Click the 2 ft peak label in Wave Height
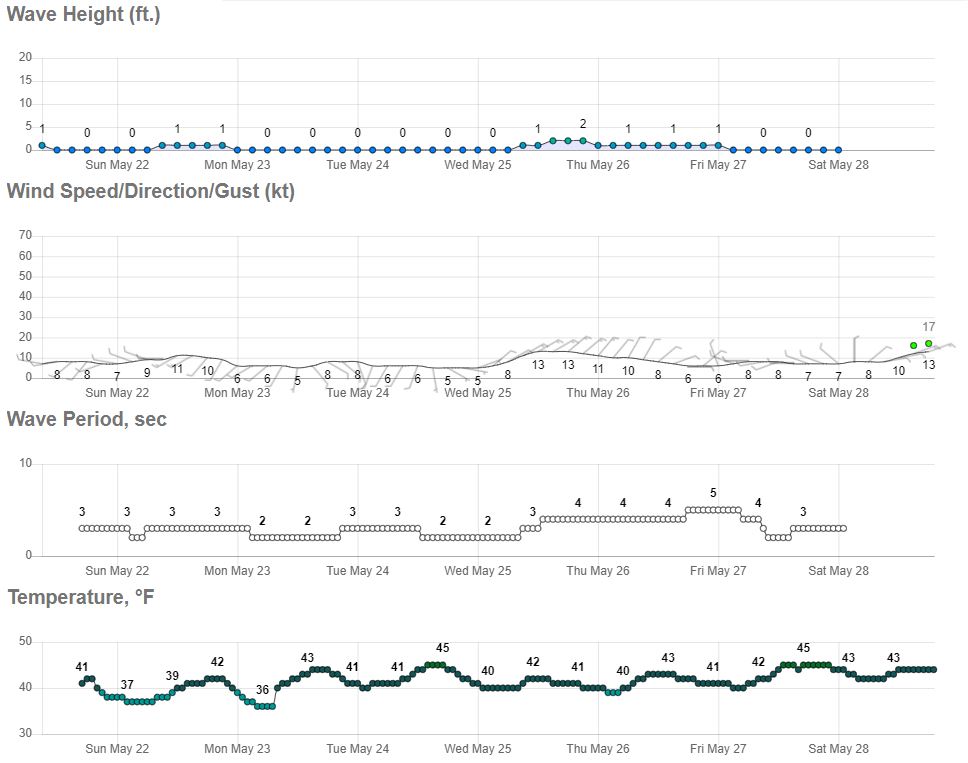Screen dimensions: 968x763 [583, 124]
